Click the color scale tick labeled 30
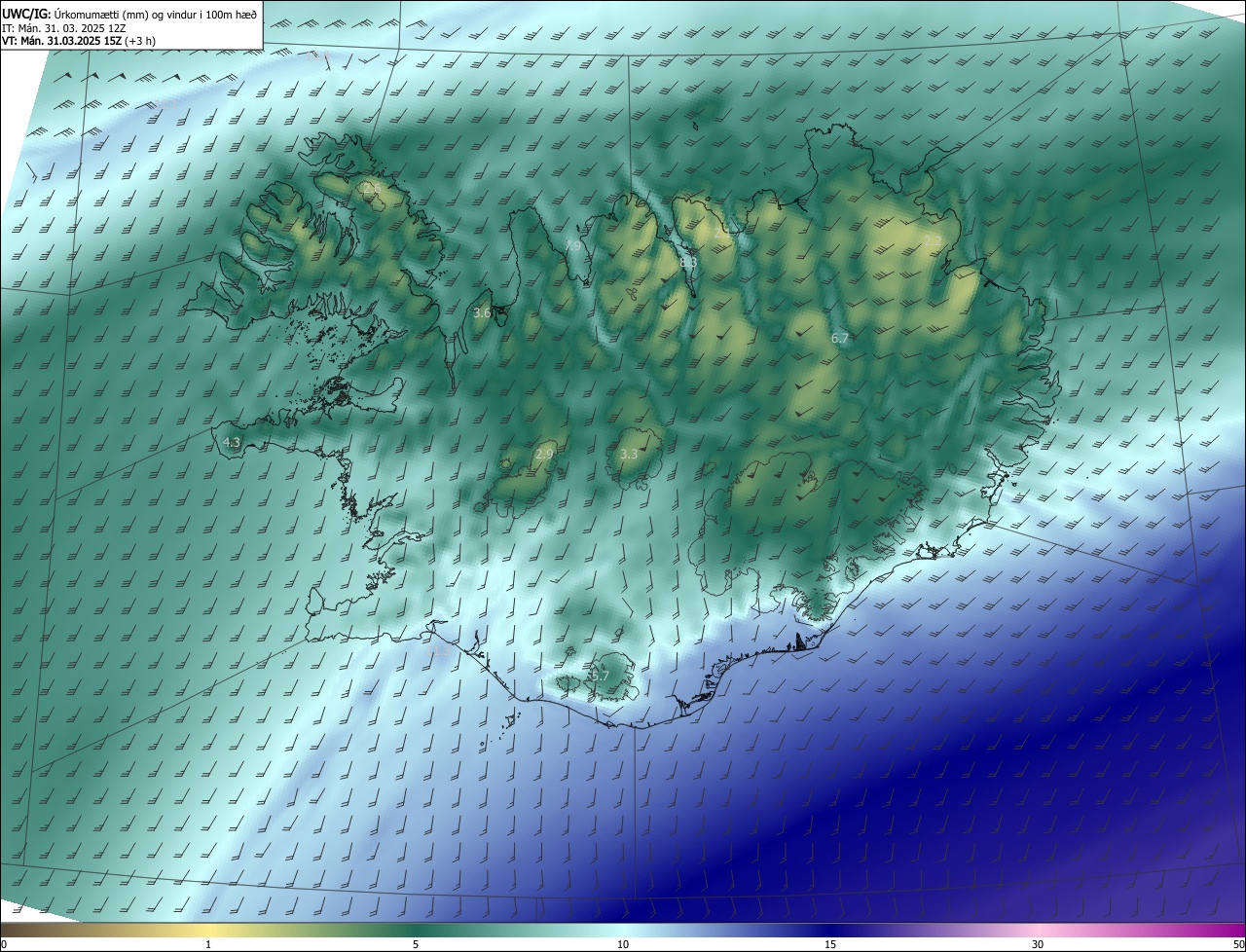 tap(1038, 944)
